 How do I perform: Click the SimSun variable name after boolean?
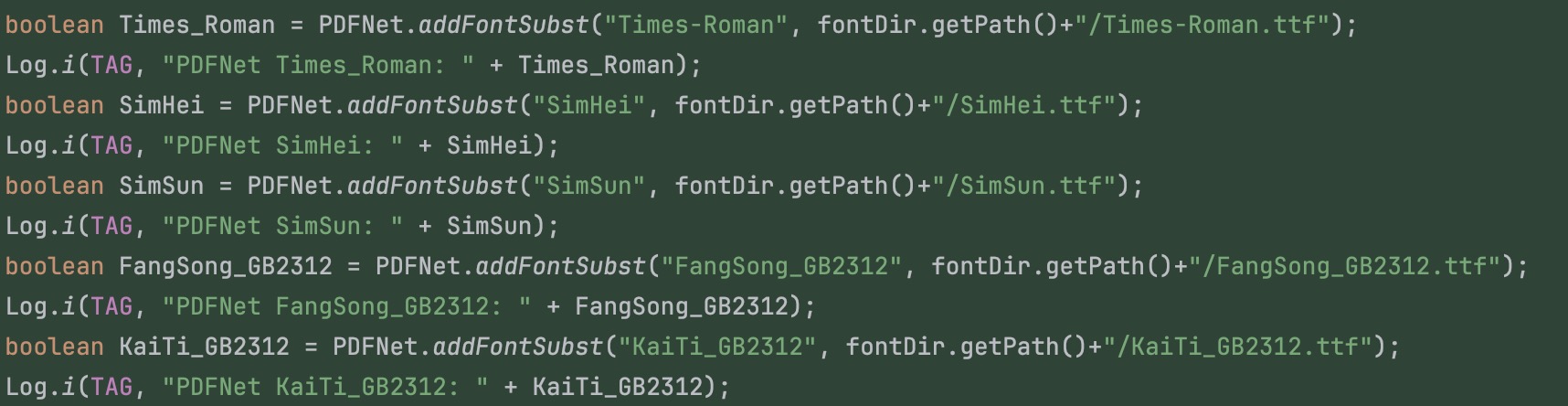tap(161, 186)
